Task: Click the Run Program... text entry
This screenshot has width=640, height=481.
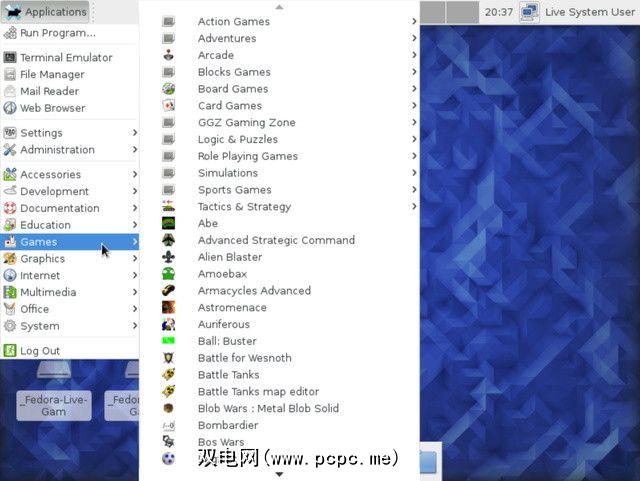Action: coord(58,33)
